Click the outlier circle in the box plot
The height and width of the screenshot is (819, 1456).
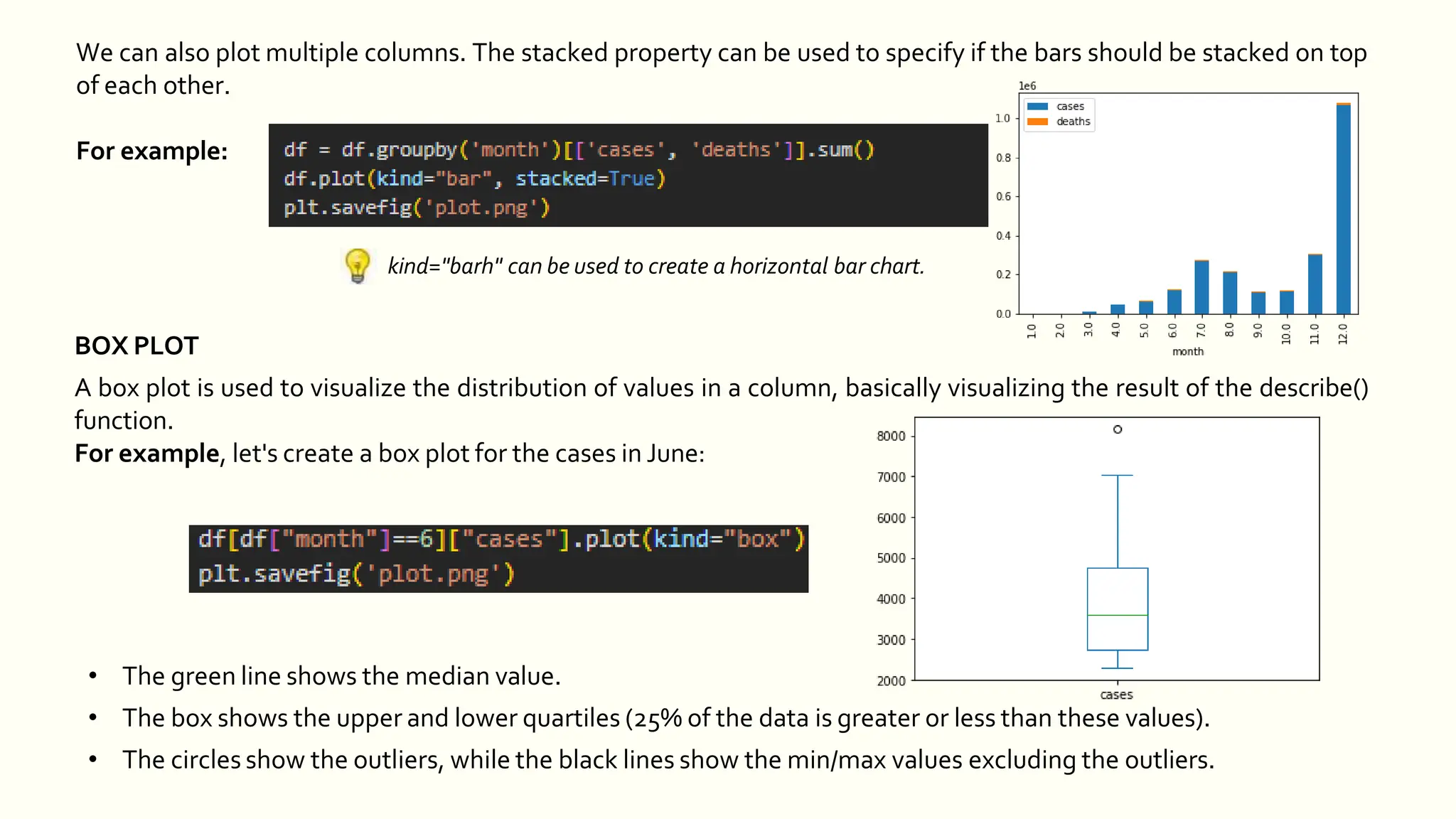tap(1118, 429)
